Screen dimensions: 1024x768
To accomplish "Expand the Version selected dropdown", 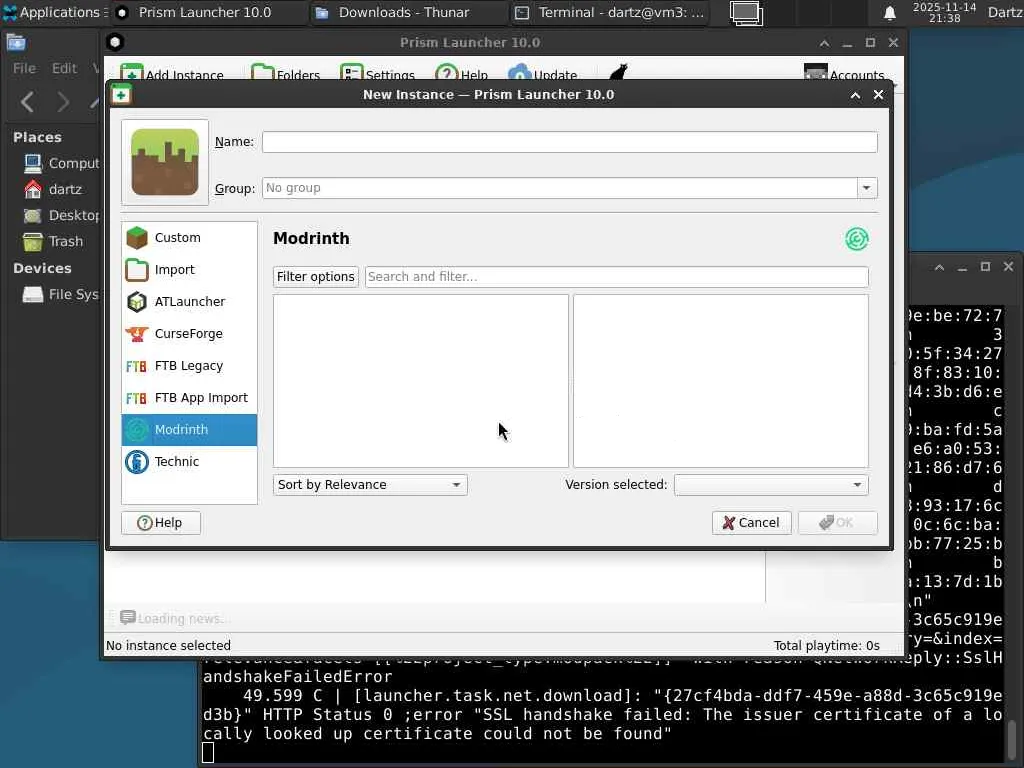I will 771,485.
